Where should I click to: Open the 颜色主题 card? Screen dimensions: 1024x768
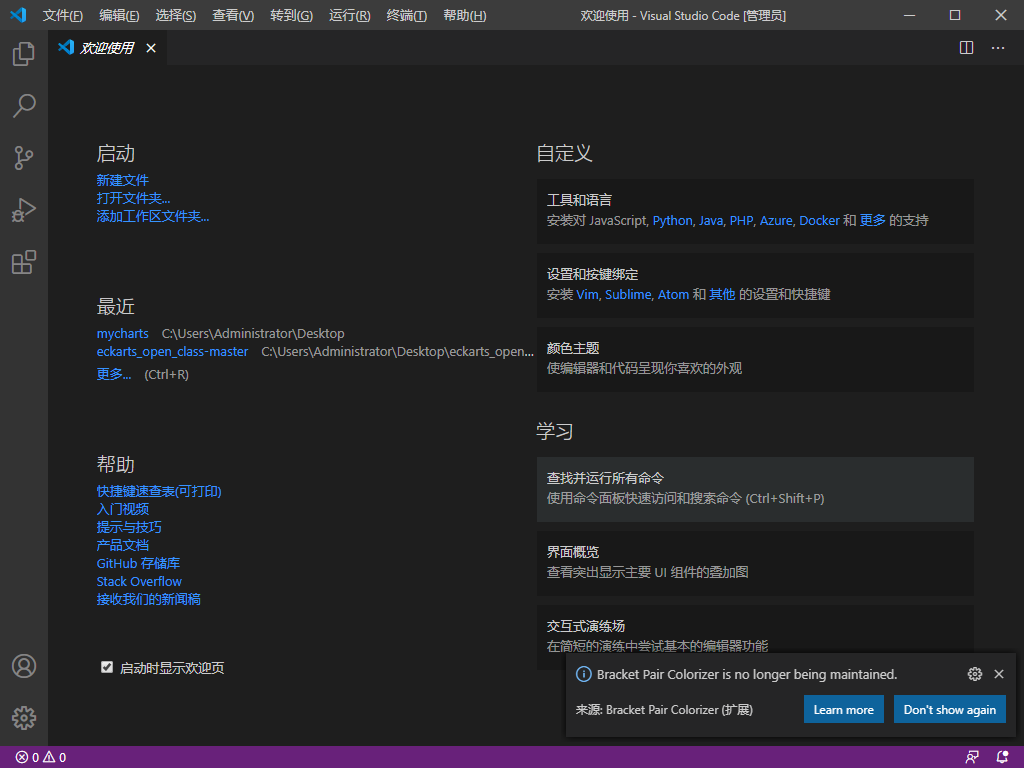[755, 359]
